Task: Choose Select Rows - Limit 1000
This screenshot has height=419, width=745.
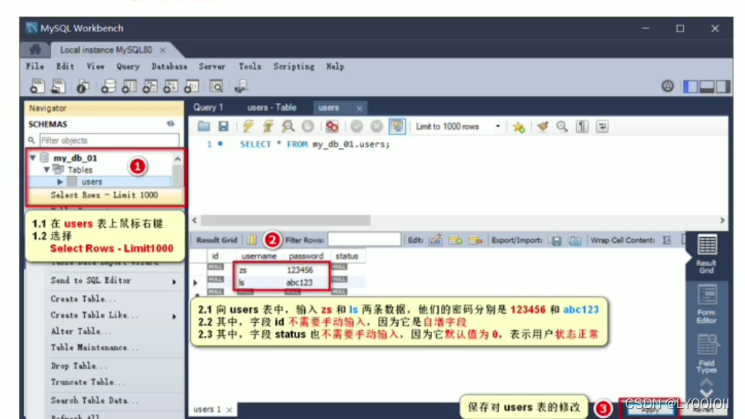Action: coord(105,195)
